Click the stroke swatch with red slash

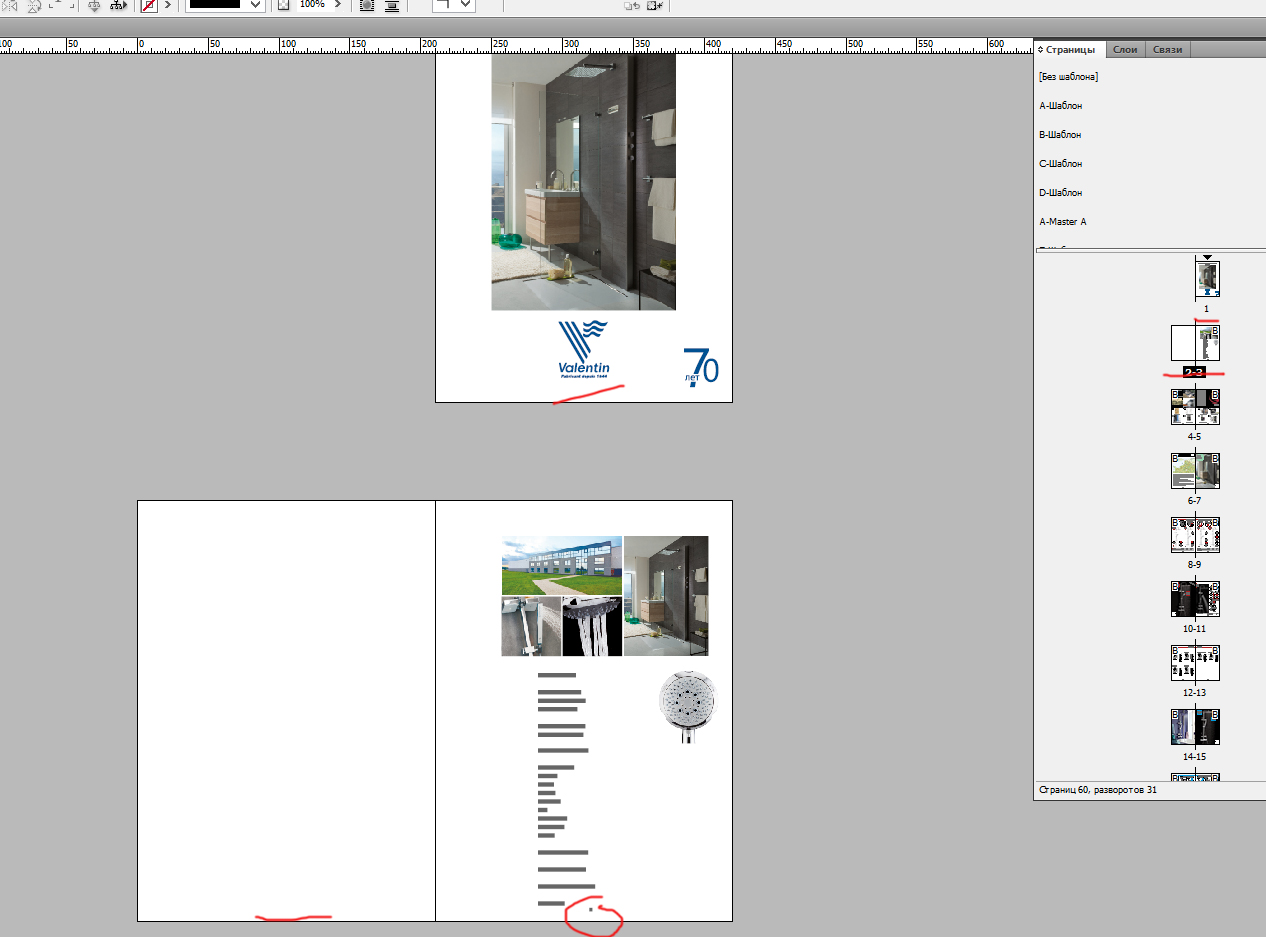pos(149,5)
